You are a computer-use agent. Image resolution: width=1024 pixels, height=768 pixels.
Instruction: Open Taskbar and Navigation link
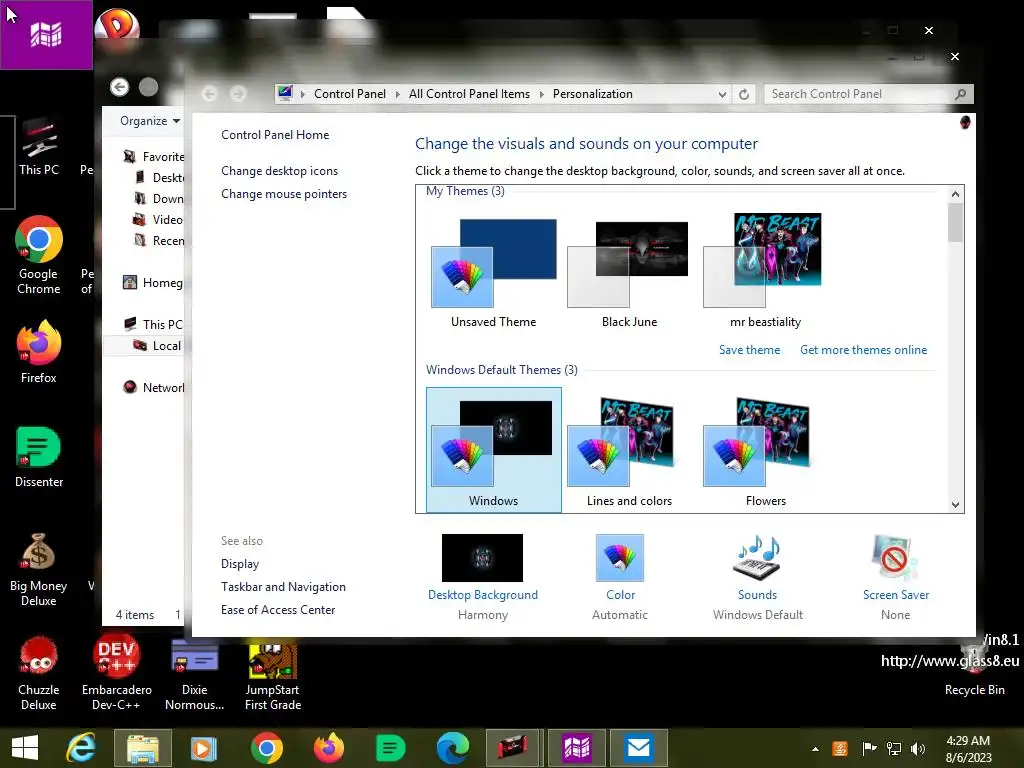pos(283,586)
